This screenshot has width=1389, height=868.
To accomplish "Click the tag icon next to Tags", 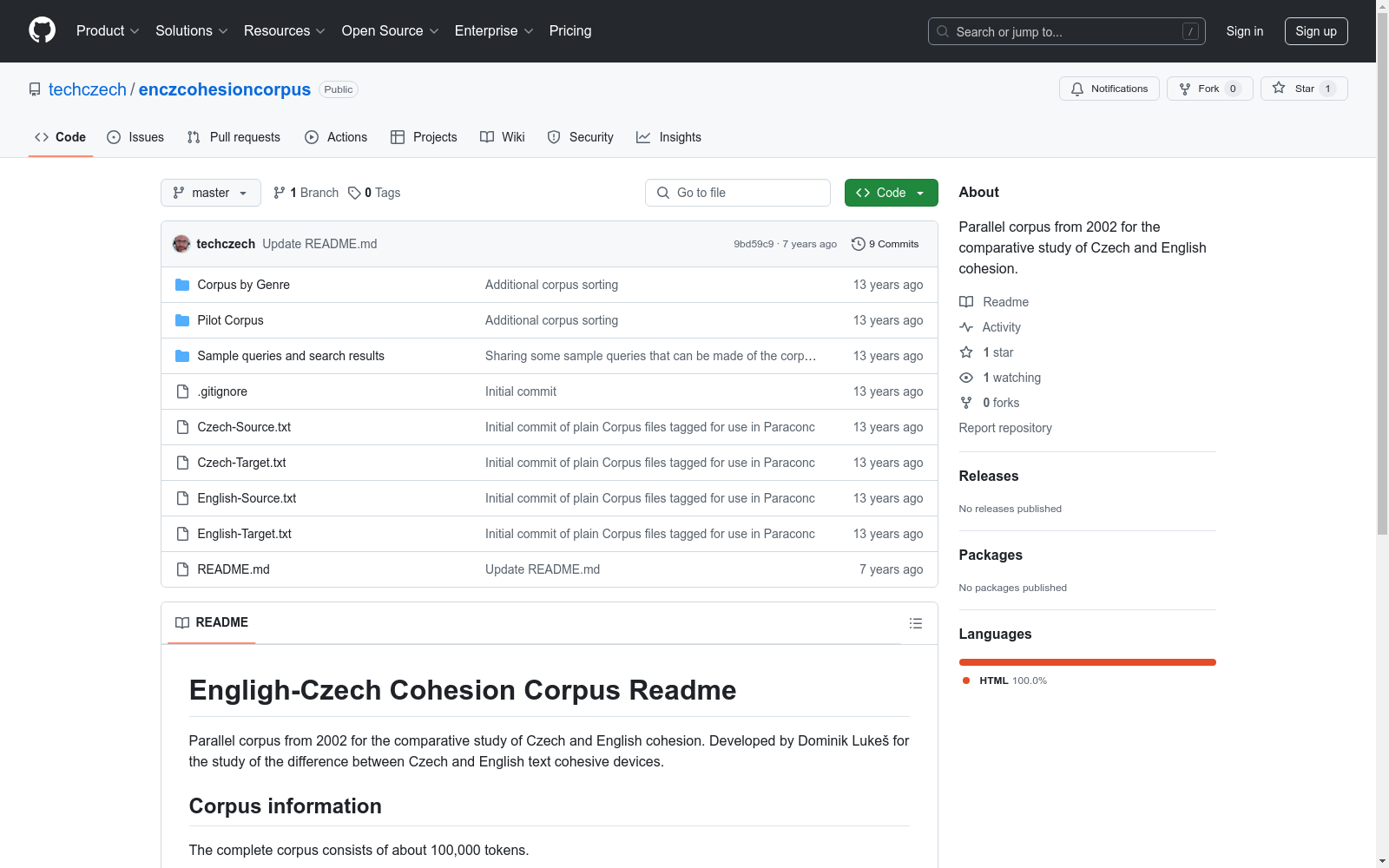I will pyautogui.click(x=354, y=193).
